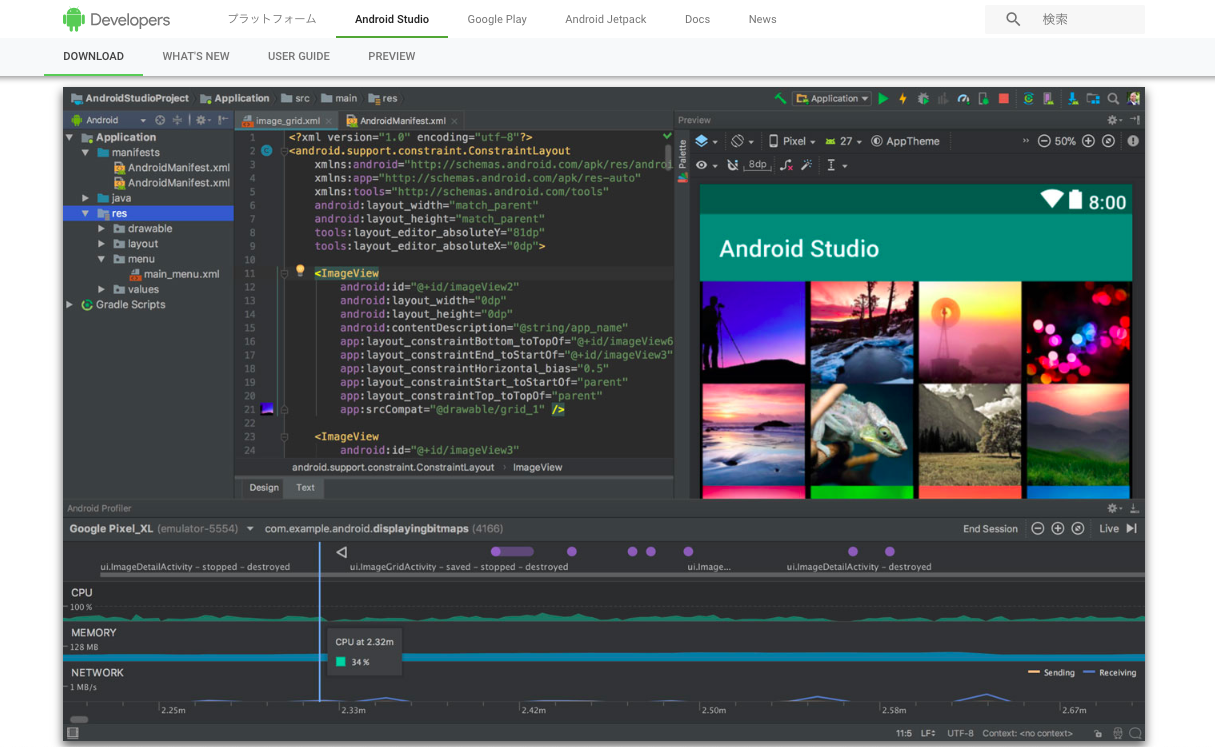Expand the java folder
1215x747 pixels.
tap(85, 198)
